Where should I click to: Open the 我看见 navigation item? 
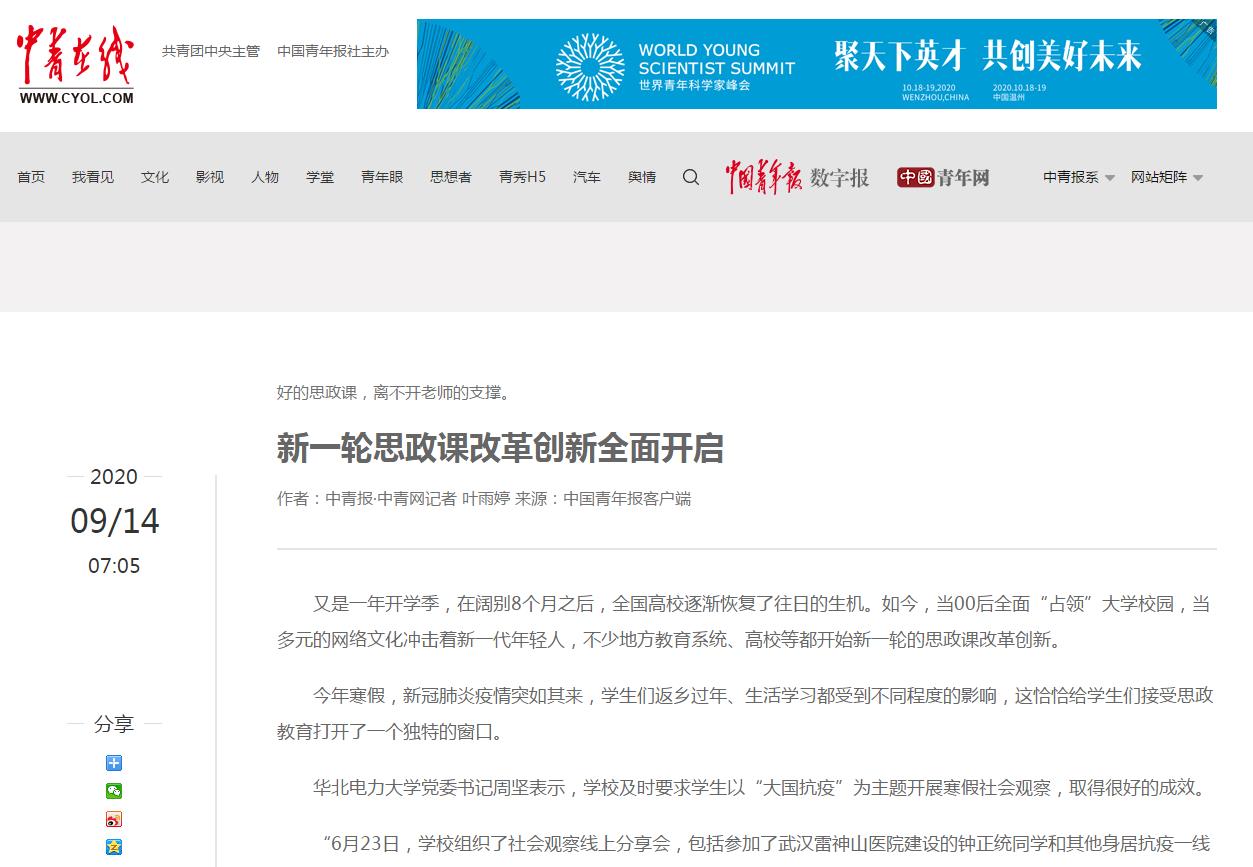pos(93,177)
